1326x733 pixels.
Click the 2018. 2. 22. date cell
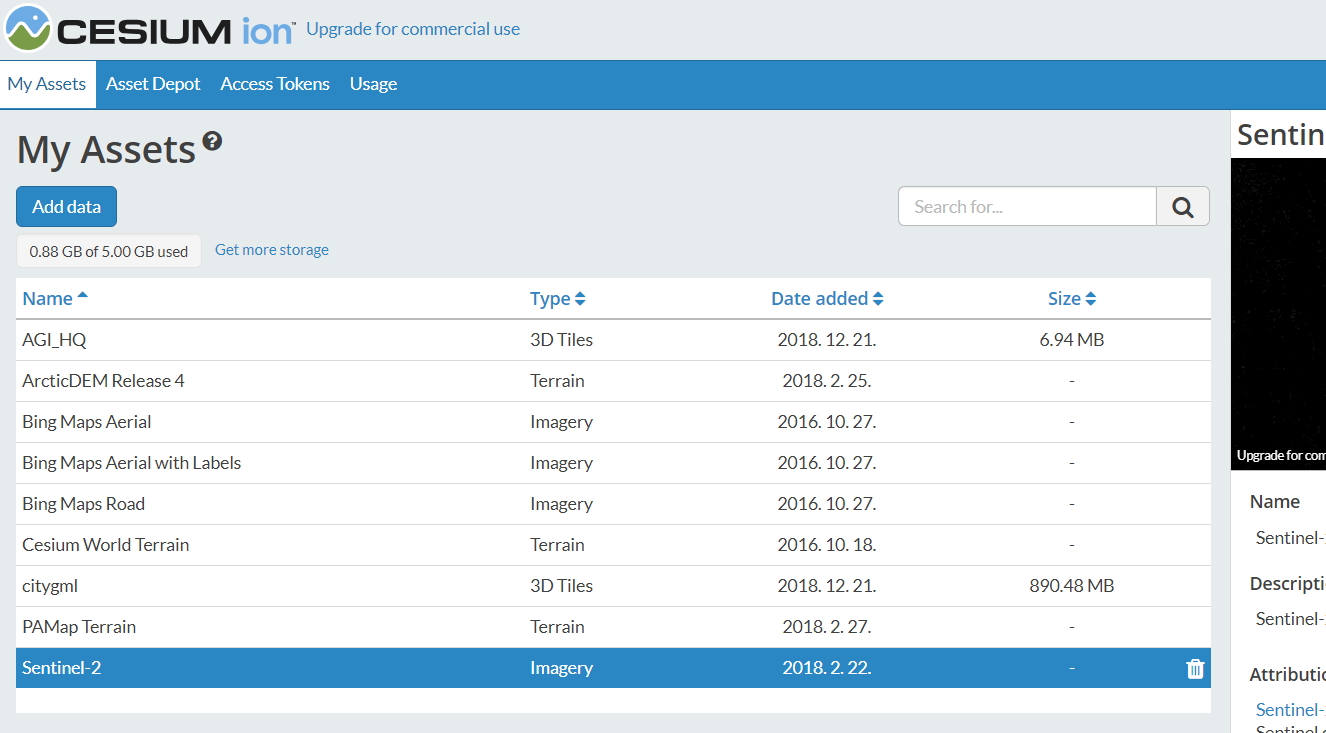pyautogui.click(x=827, y=668)
